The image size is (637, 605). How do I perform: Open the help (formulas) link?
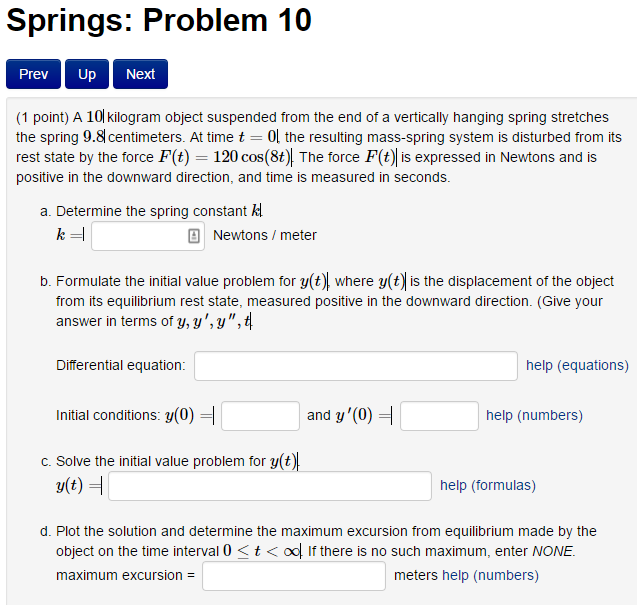(x=488, y=485)
